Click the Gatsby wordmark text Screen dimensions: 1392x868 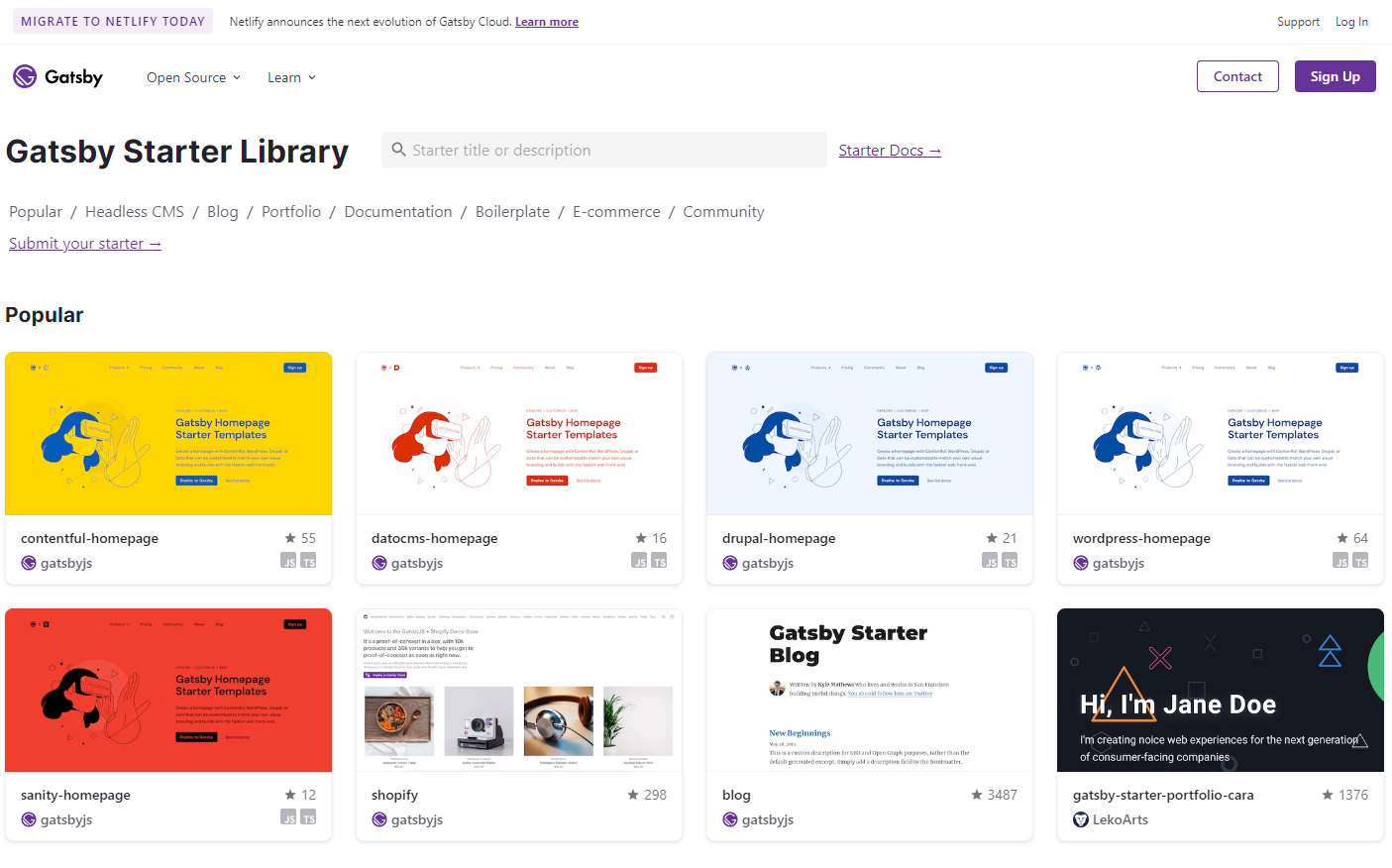(73, 77)
